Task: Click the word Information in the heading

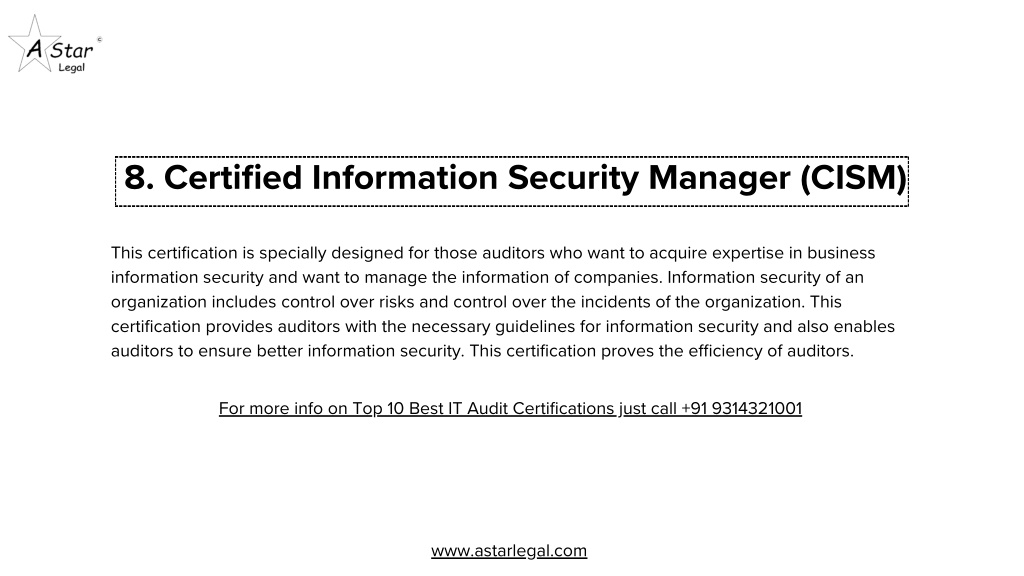Action: pyautogui.click(x=405, y=178)
